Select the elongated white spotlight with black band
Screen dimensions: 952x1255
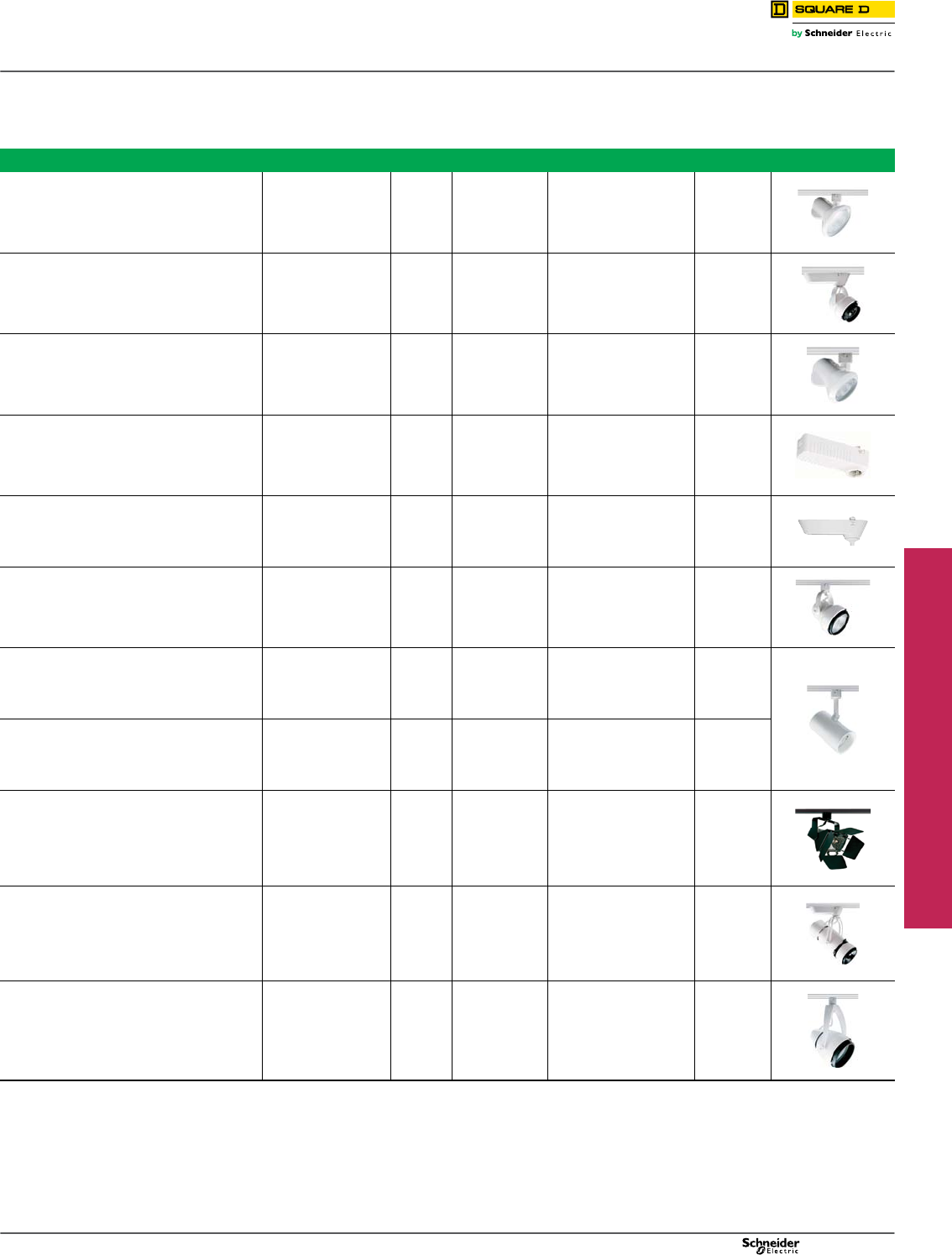click(x=833, y=933)
